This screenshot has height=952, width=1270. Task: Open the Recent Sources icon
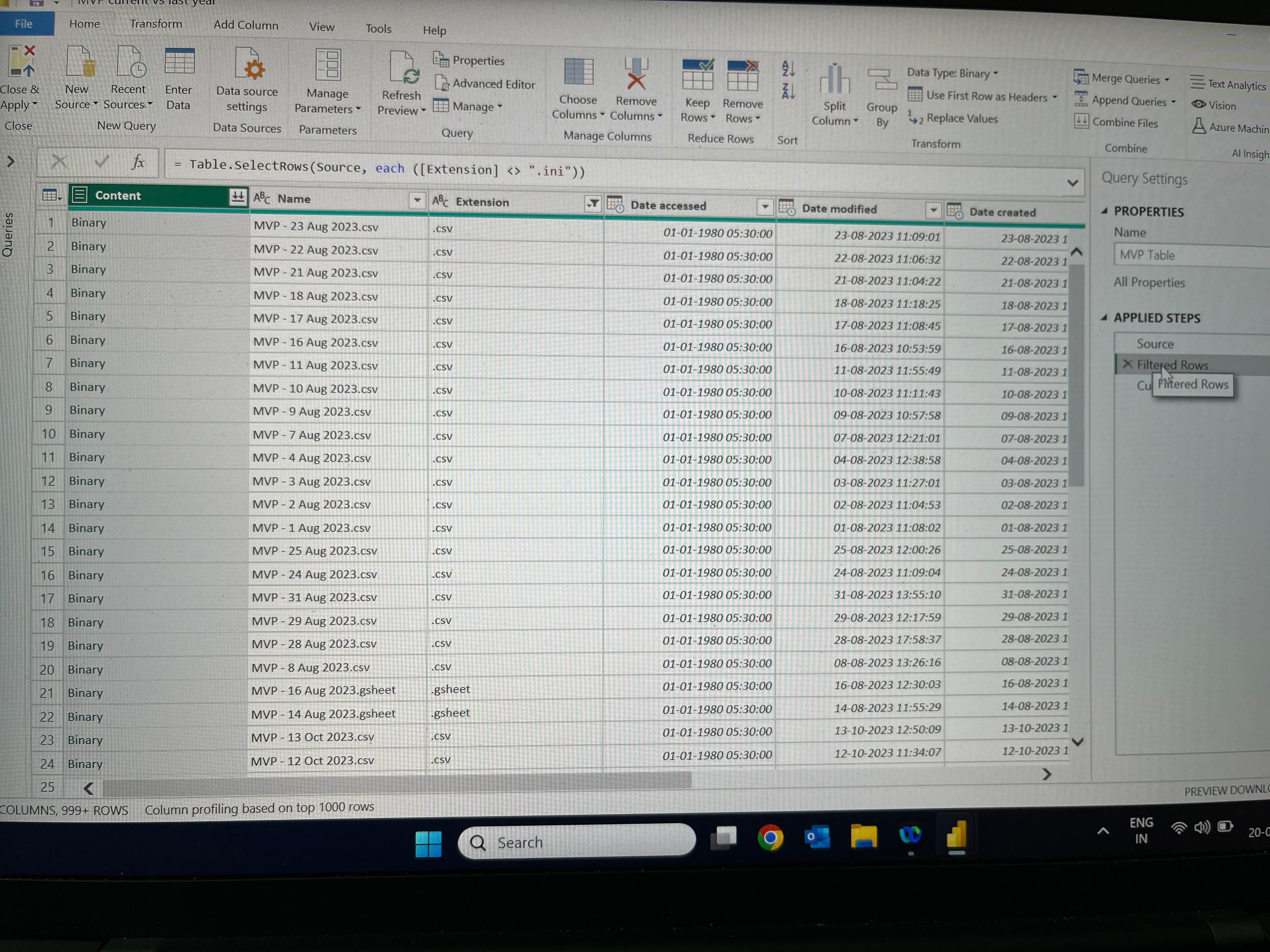(x=131, y=62)
